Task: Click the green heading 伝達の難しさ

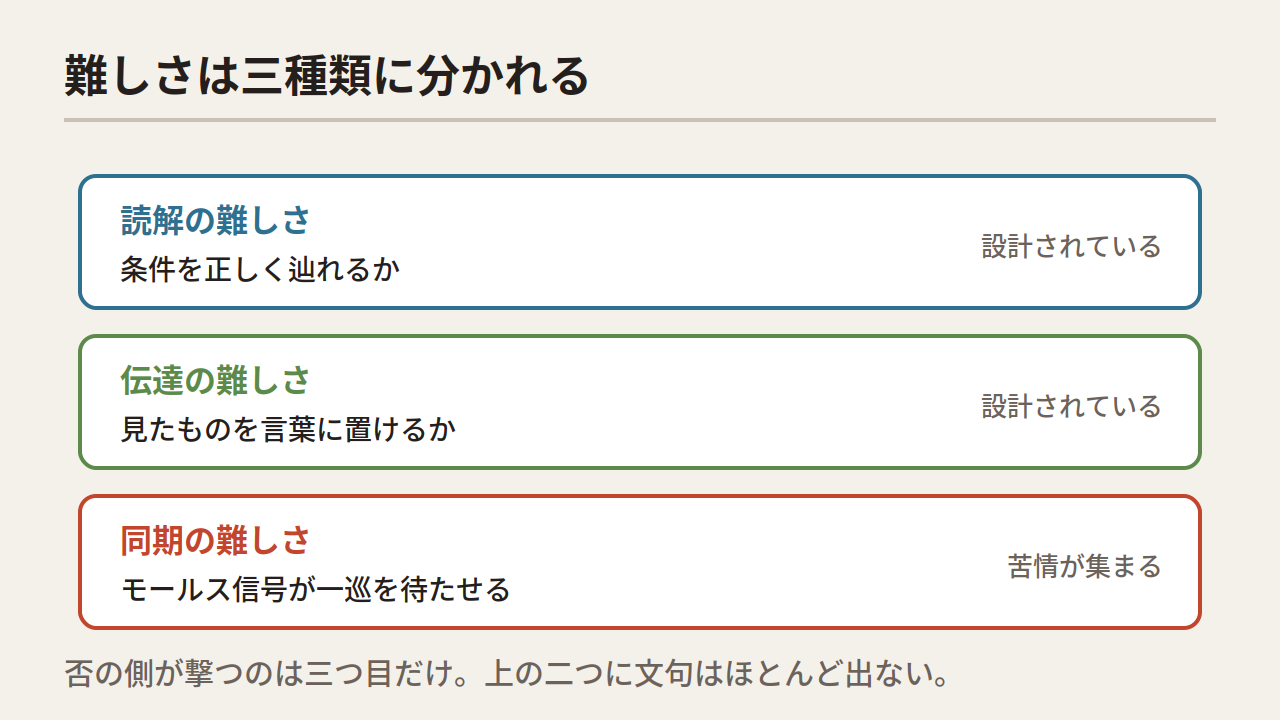Action: (216, 381)
